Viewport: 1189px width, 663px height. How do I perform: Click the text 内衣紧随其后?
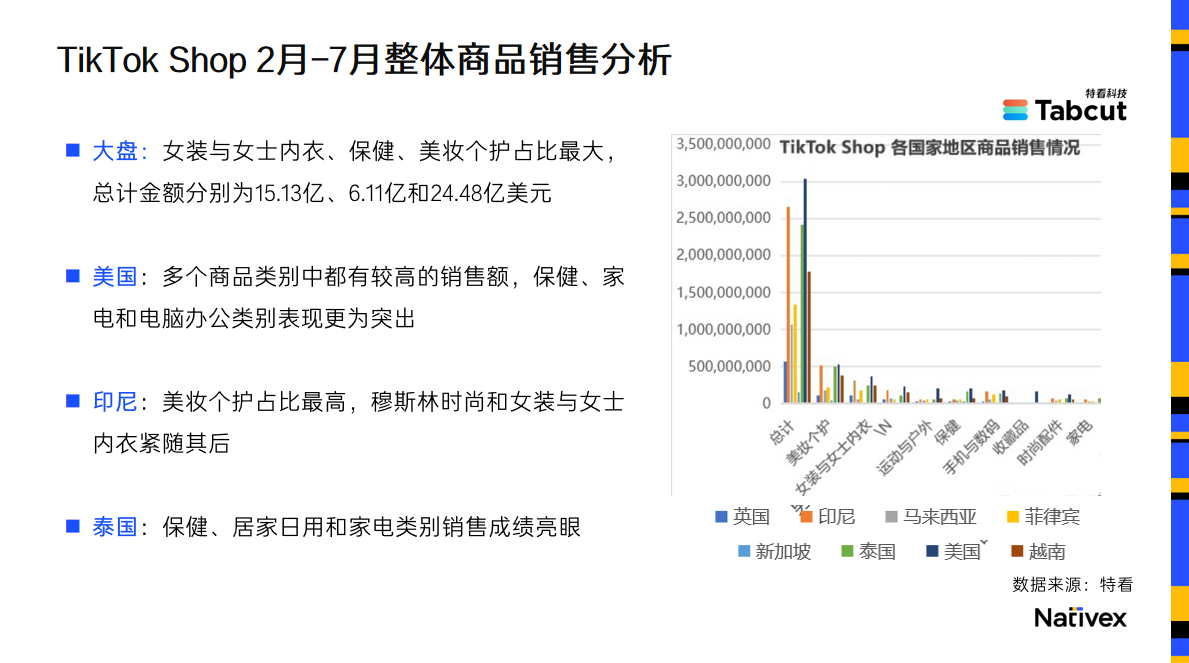point(162,443)
